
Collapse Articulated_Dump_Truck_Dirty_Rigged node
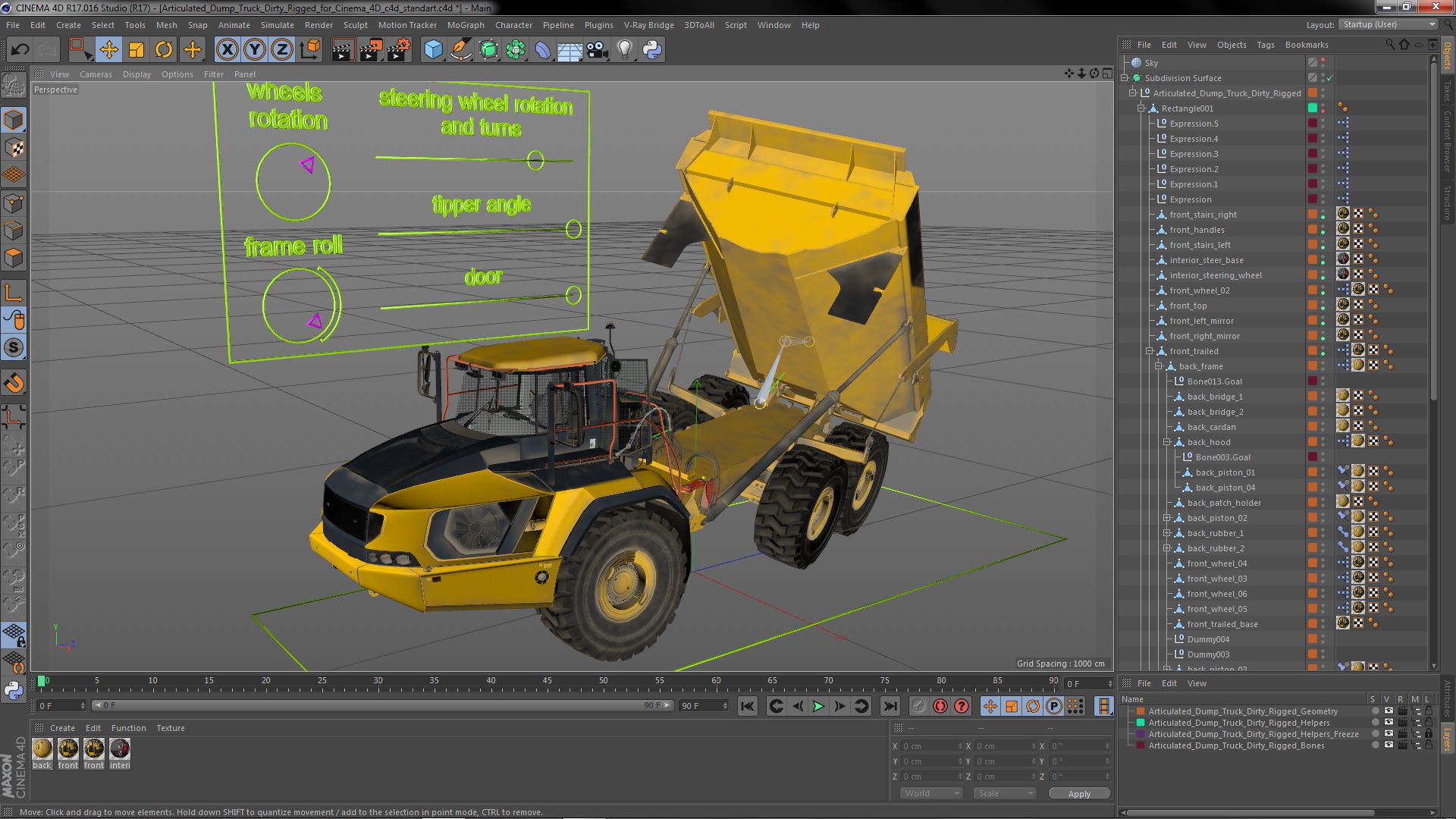tap(1134, 93)
